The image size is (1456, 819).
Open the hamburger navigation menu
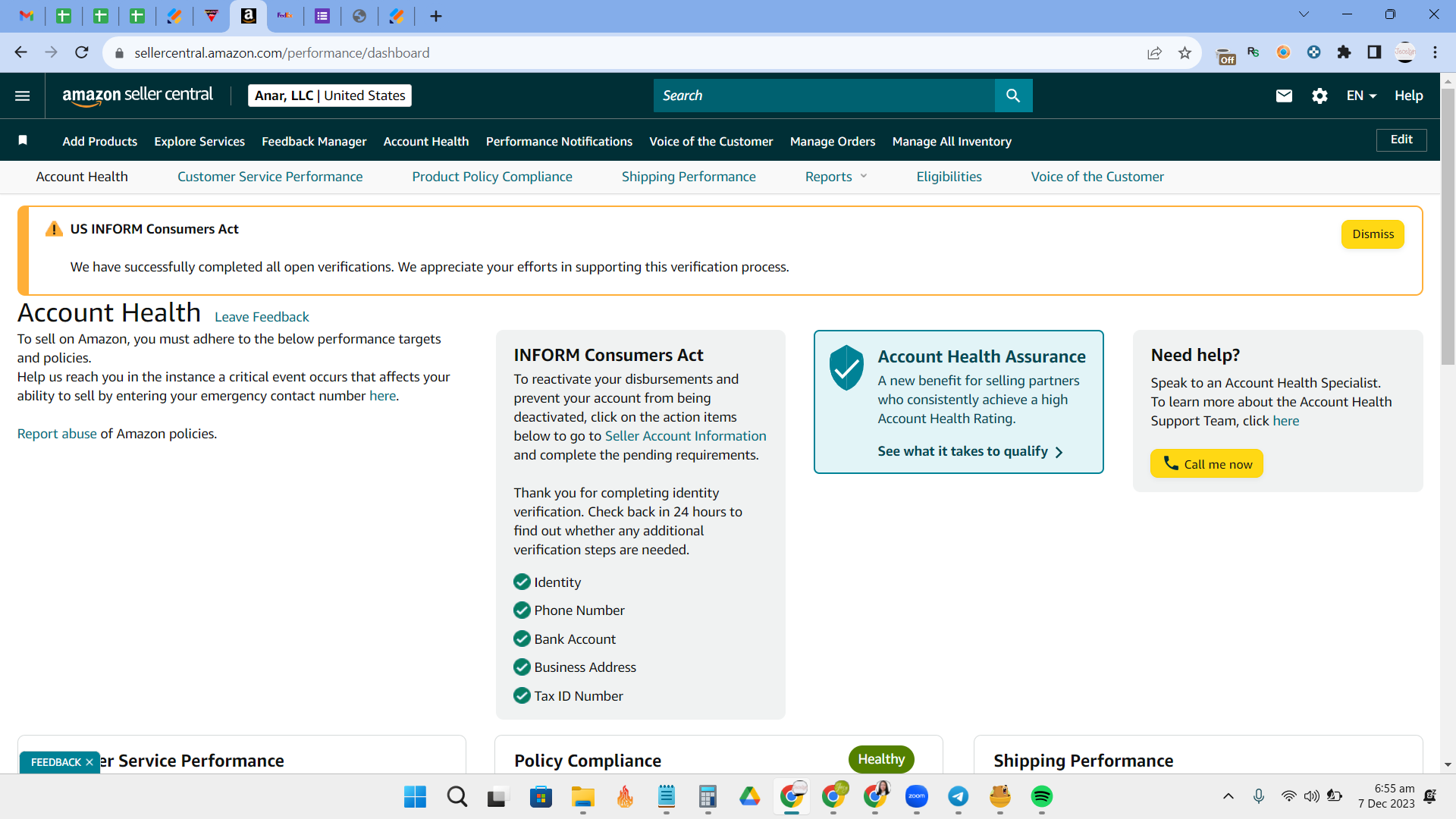click(23, 96)
